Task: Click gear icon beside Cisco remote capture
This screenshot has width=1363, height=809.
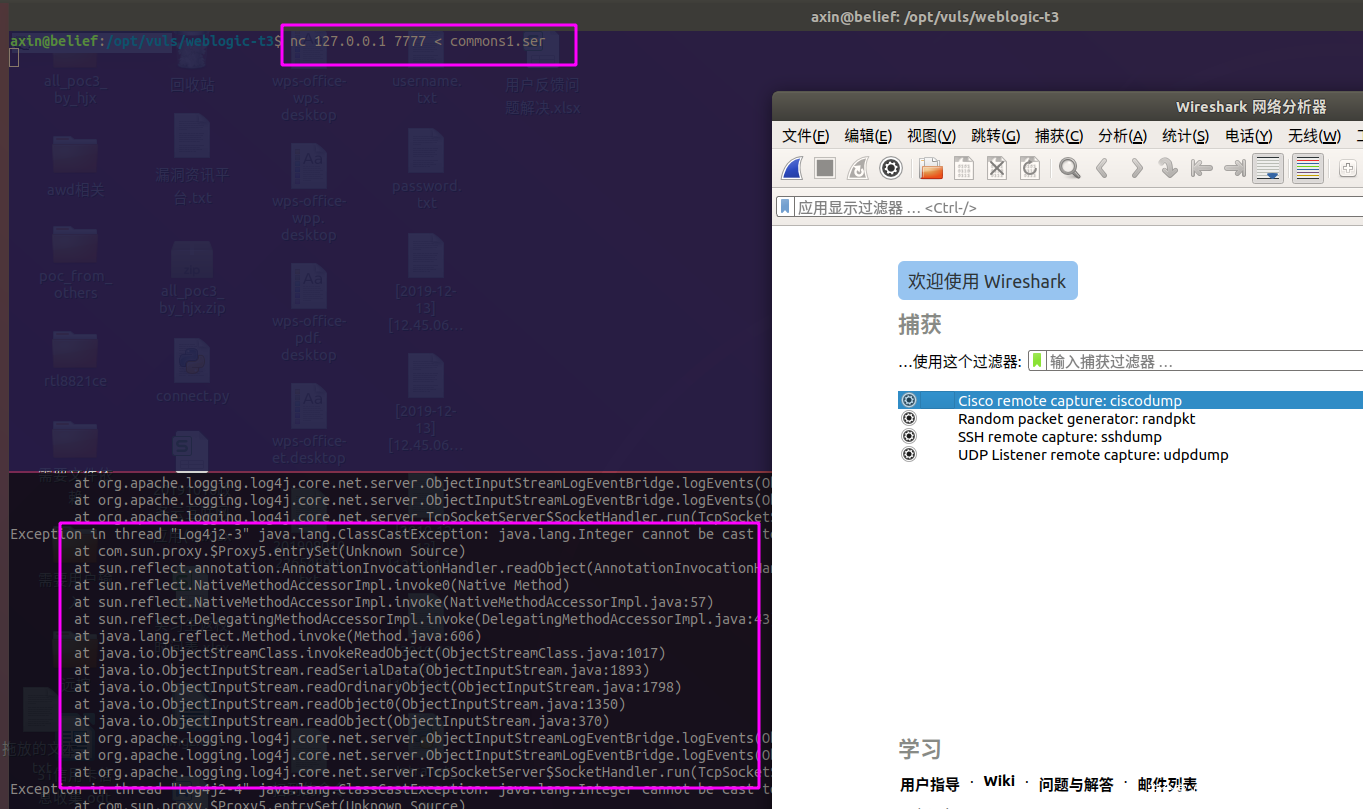Action: (x=909, y=400)
